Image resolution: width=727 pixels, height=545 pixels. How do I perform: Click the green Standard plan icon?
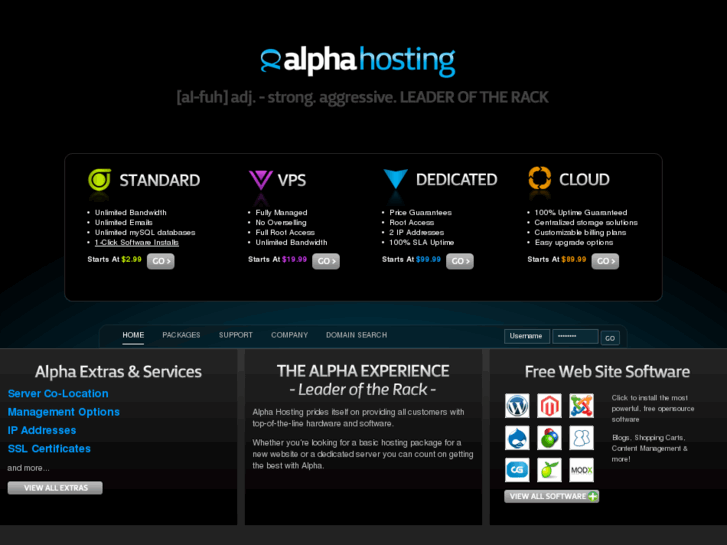pos(100,180)
